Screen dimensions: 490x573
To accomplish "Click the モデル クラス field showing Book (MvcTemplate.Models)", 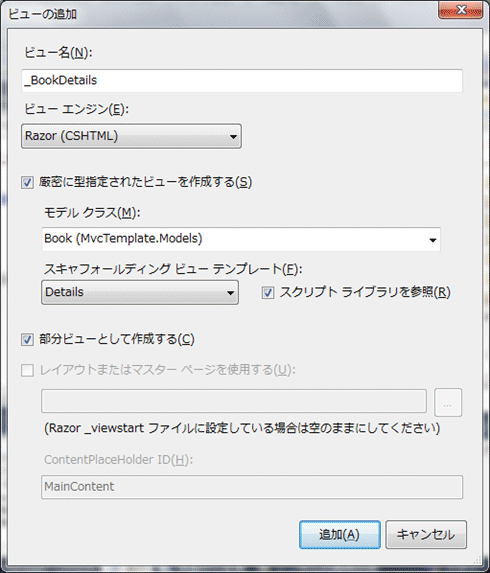I will [x=241, y=239].
